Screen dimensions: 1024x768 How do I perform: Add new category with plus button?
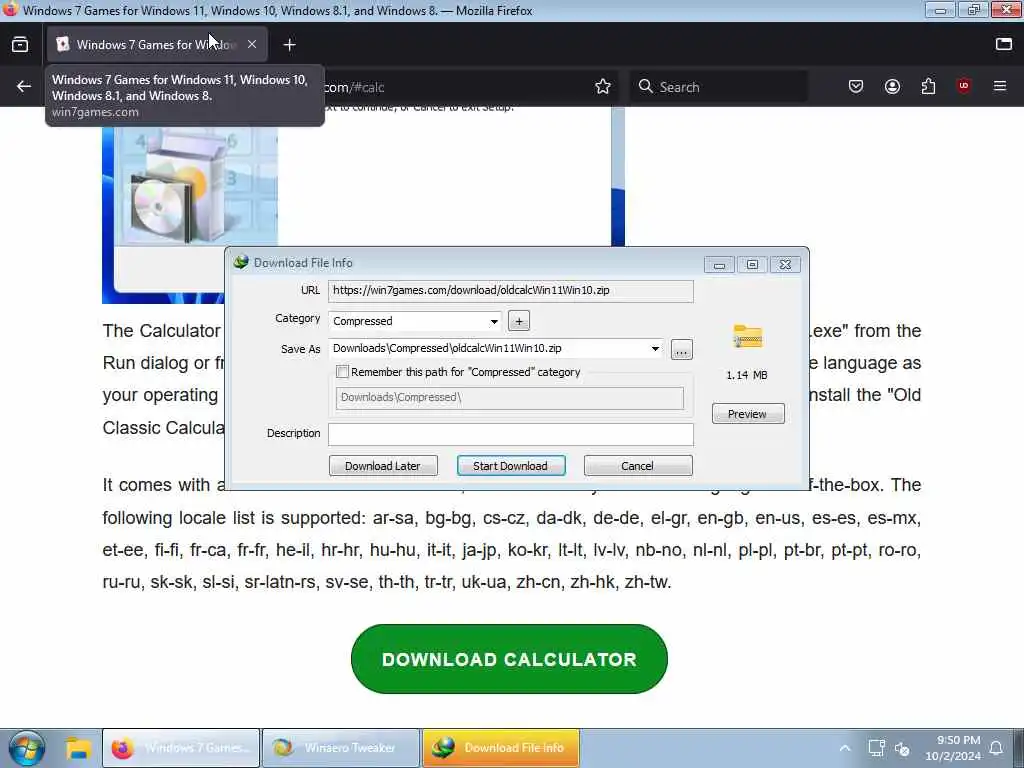(x=519, y=321)
